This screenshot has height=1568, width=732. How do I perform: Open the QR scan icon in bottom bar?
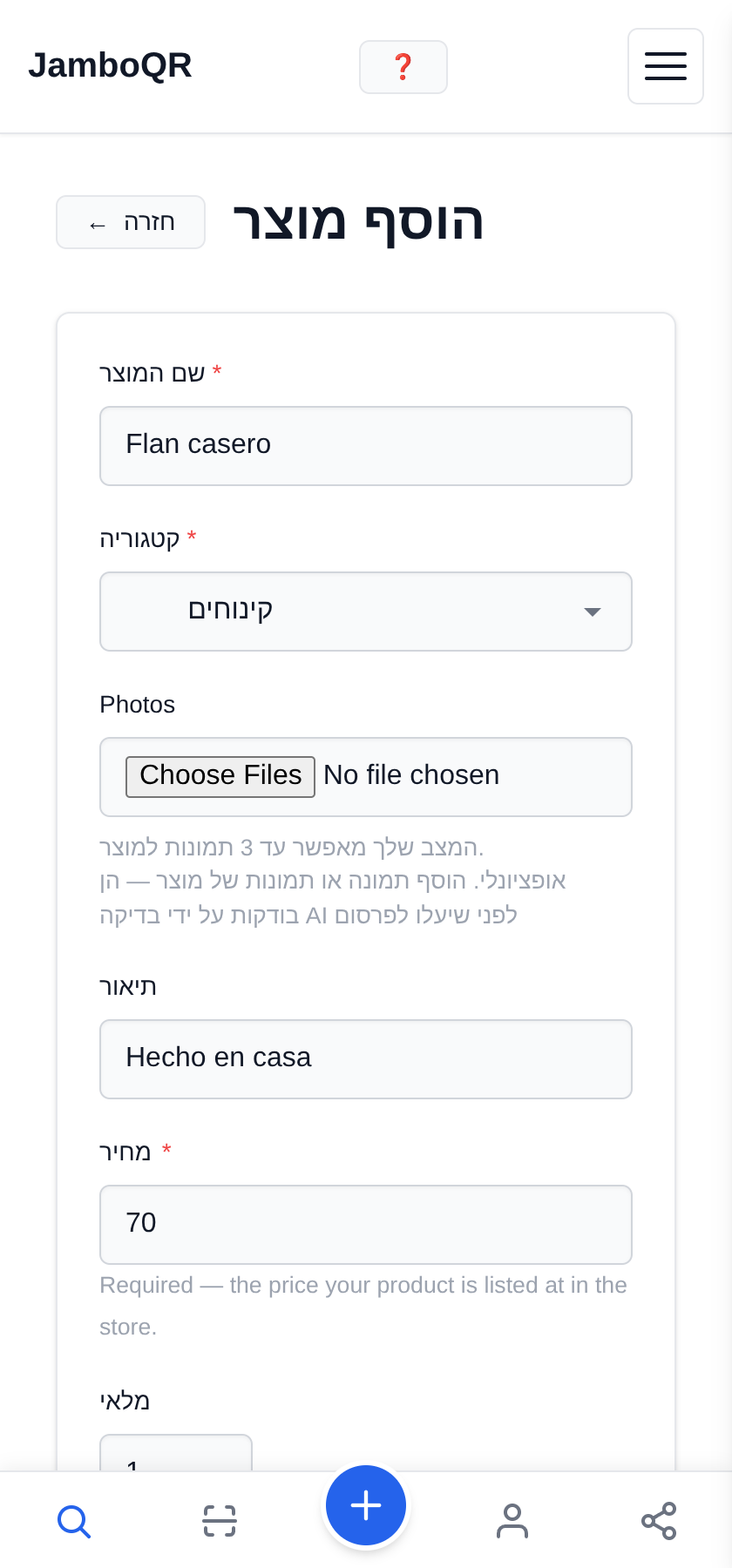220,1521
